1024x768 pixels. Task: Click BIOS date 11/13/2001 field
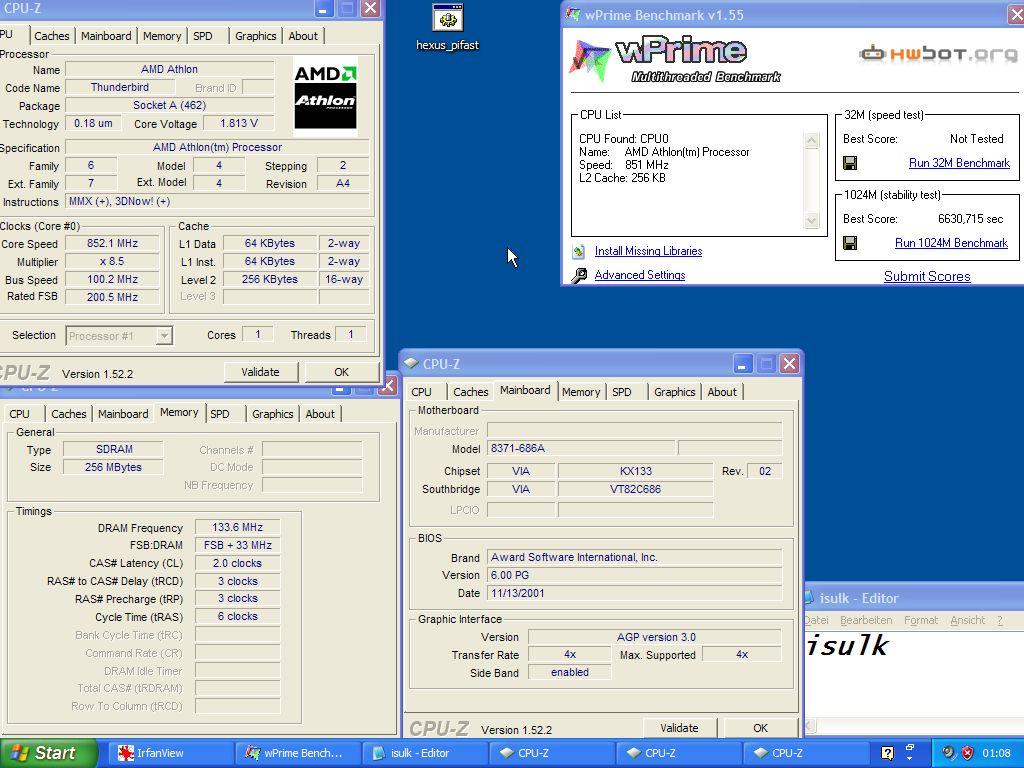[634, 594]
